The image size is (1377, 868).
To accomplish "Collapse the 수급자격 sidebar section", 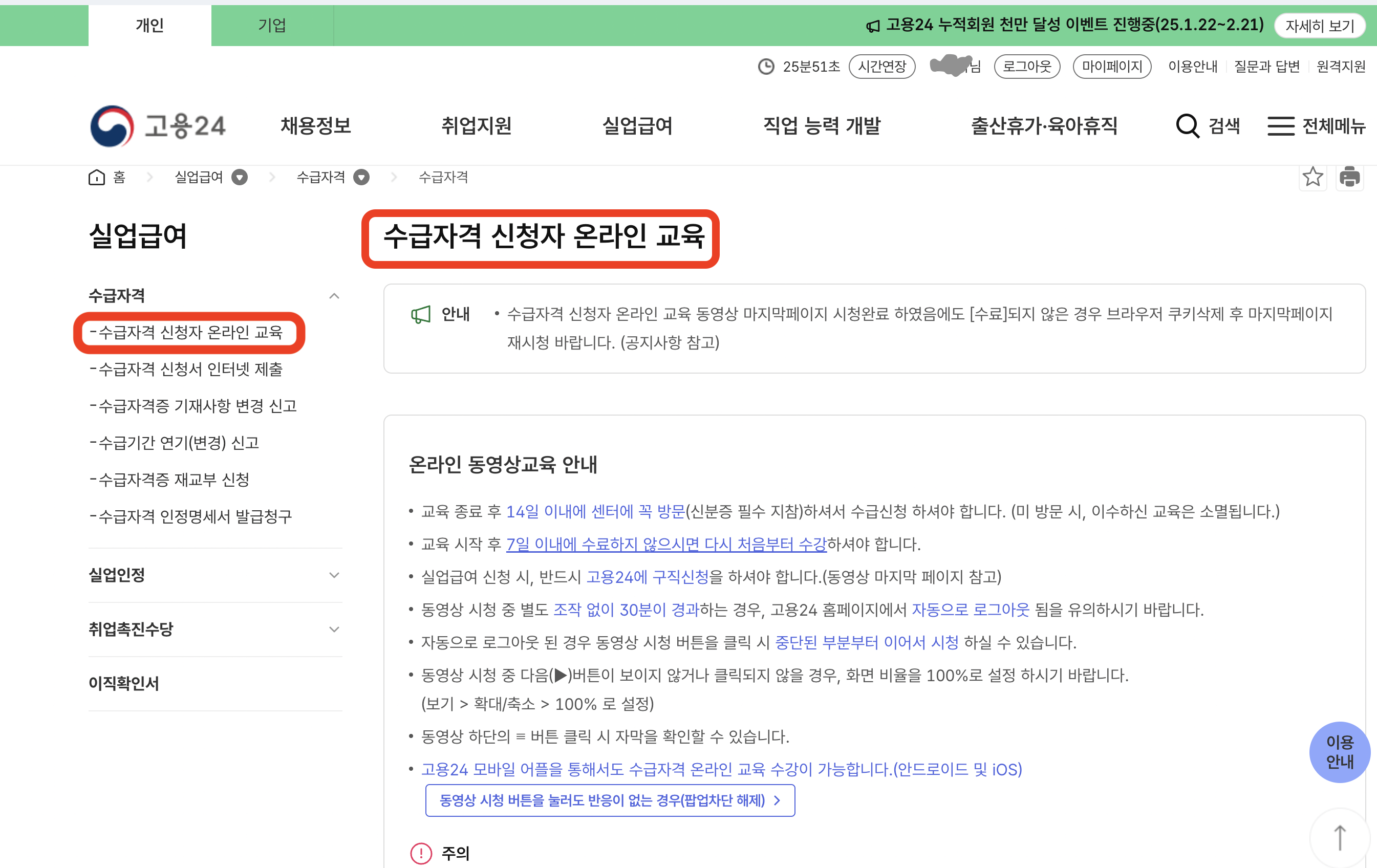I will coord(334,296).
